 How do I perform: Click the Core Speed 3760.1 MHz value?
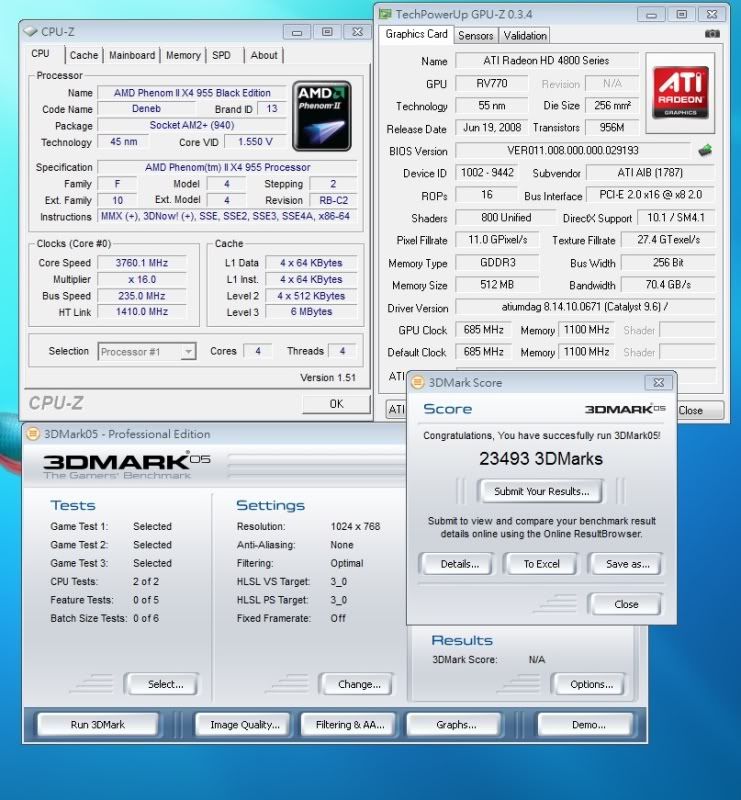[142, 263]
